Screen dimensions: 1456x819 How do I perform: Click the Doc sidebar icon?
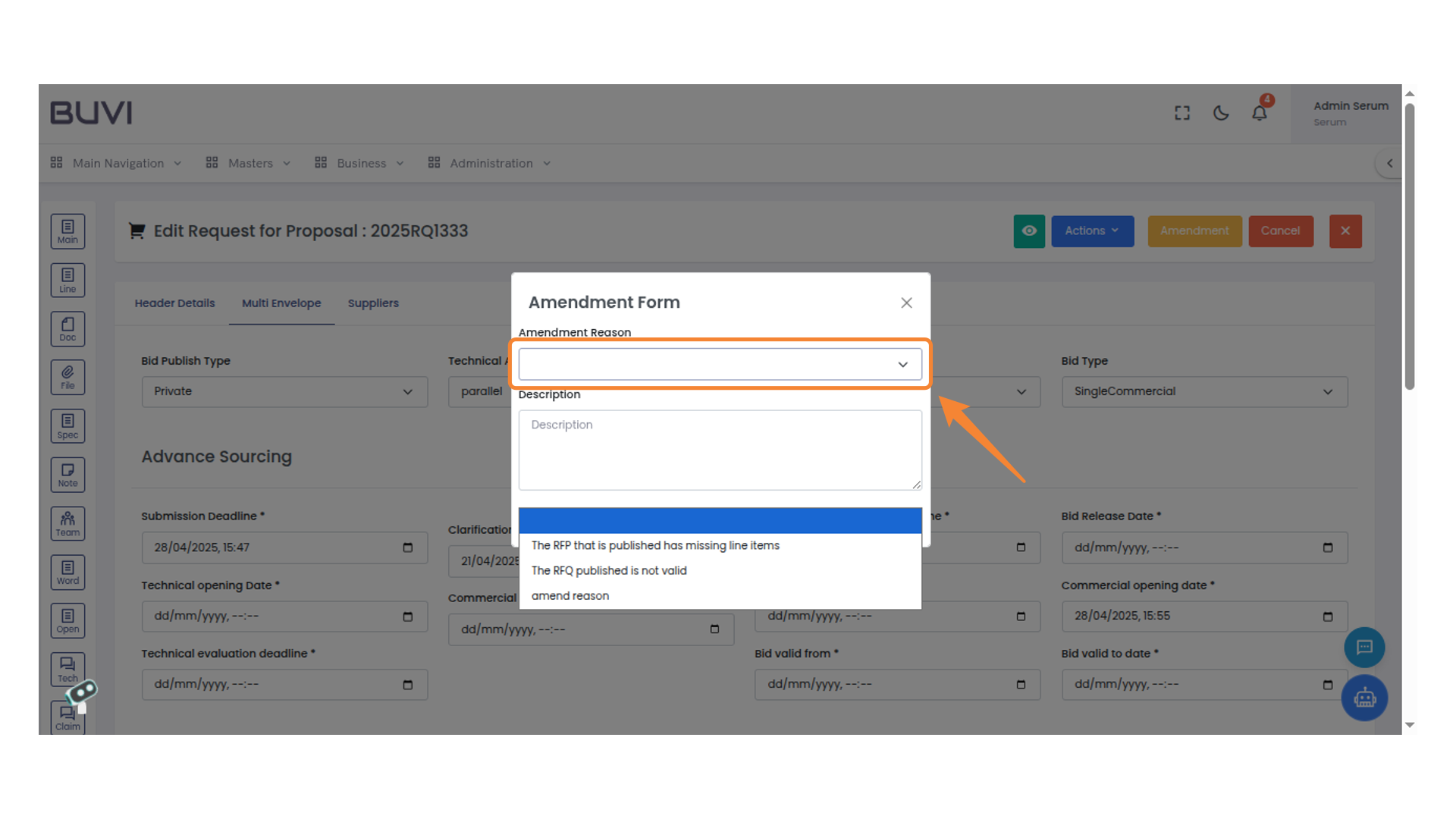coord(67,329)
